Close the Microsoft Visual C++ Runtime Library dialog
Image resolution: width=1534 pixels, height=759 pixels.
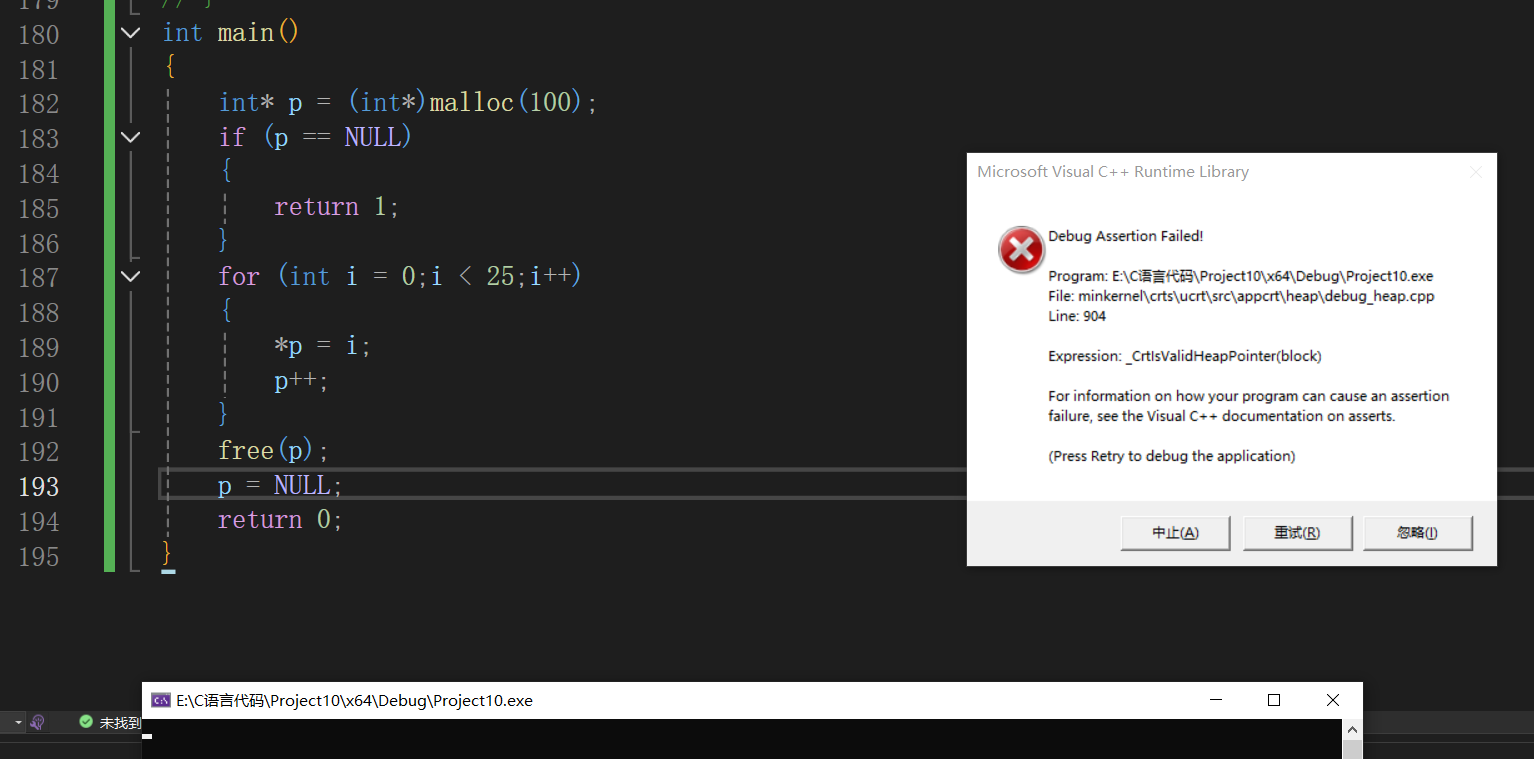(x=1475, y=172)
